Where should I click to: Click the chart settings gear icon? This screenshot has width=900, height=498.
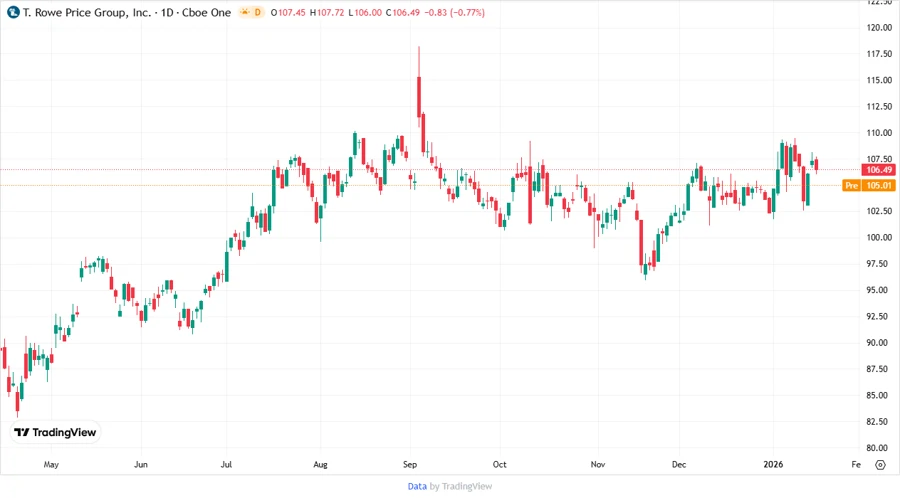880,465
